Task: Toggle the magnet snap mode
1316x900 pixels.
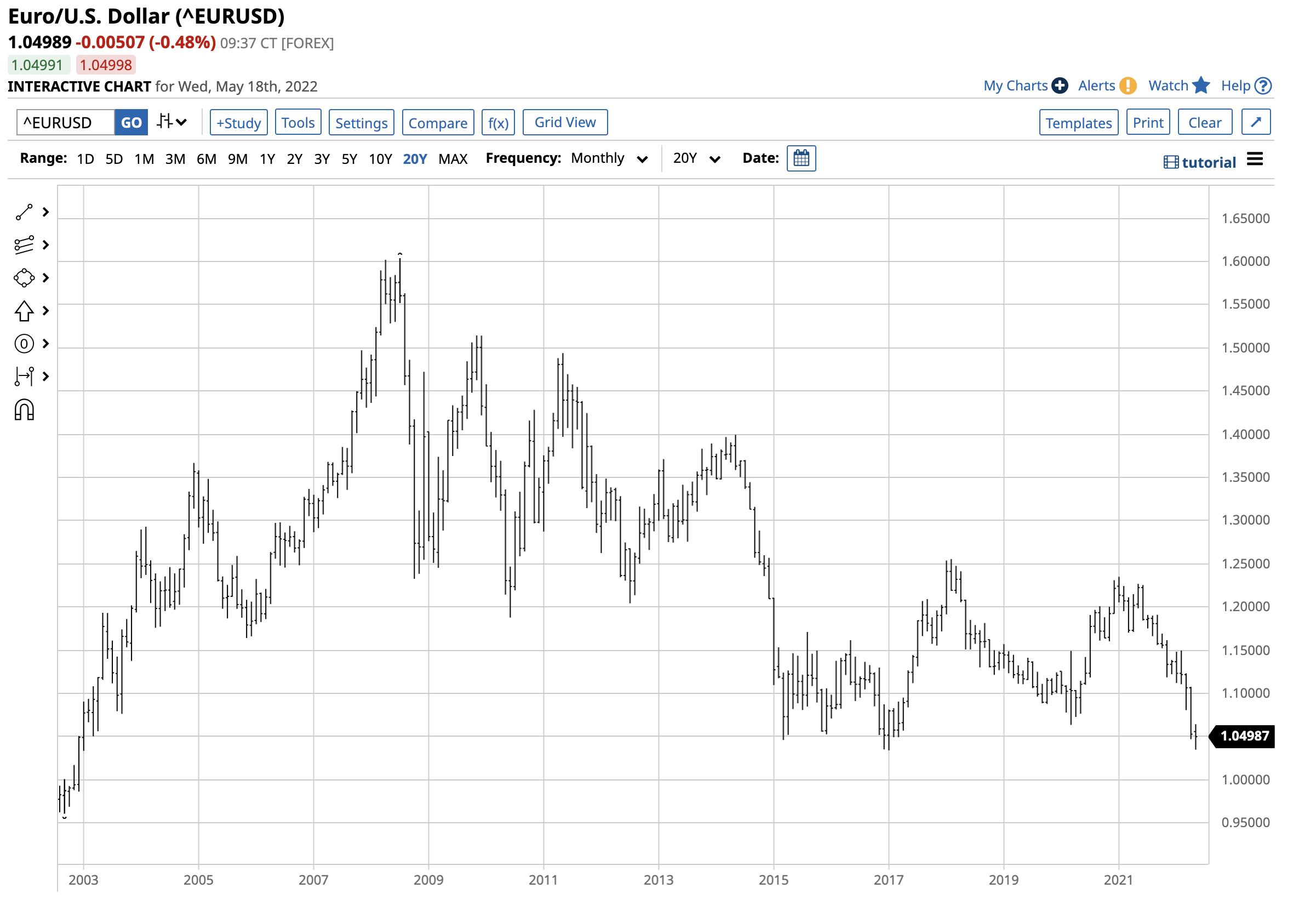Action: 24,410
